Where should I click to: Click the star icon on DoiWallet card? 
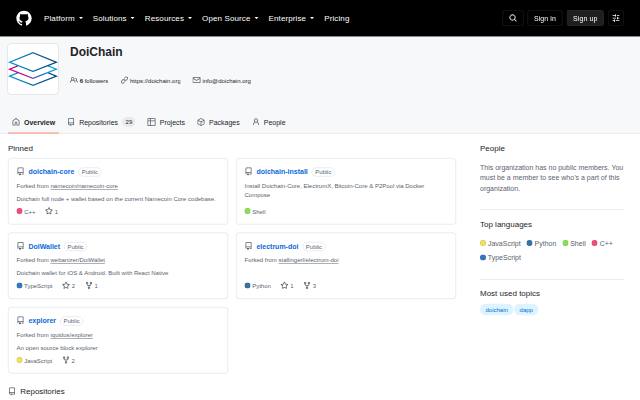tap(66, 285)
